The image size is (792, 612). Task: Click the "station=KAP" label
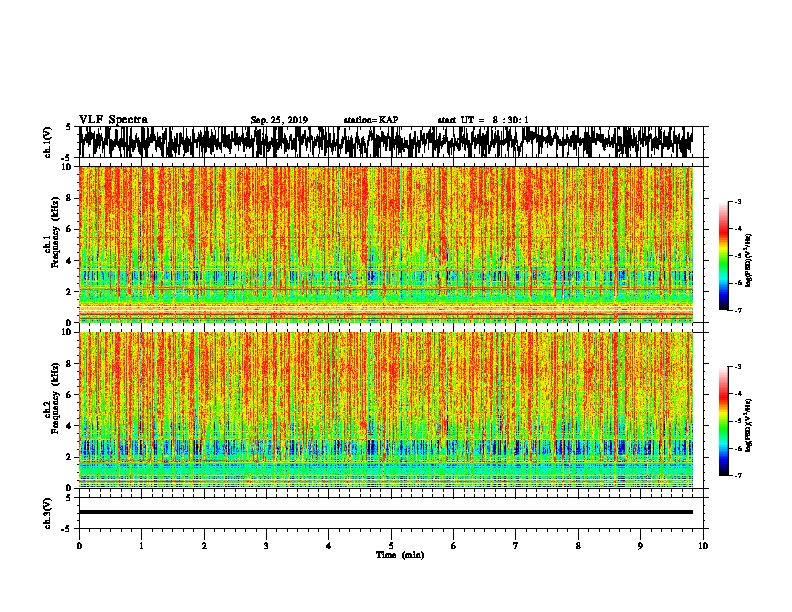pos(371,120)
